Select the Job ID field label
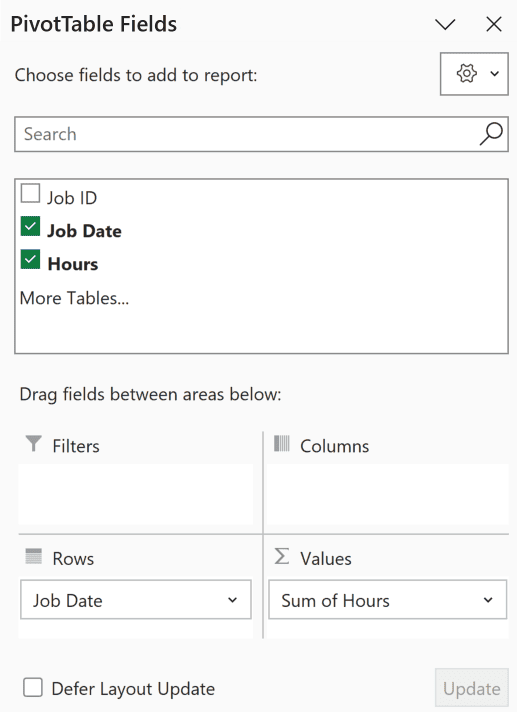 72,198
